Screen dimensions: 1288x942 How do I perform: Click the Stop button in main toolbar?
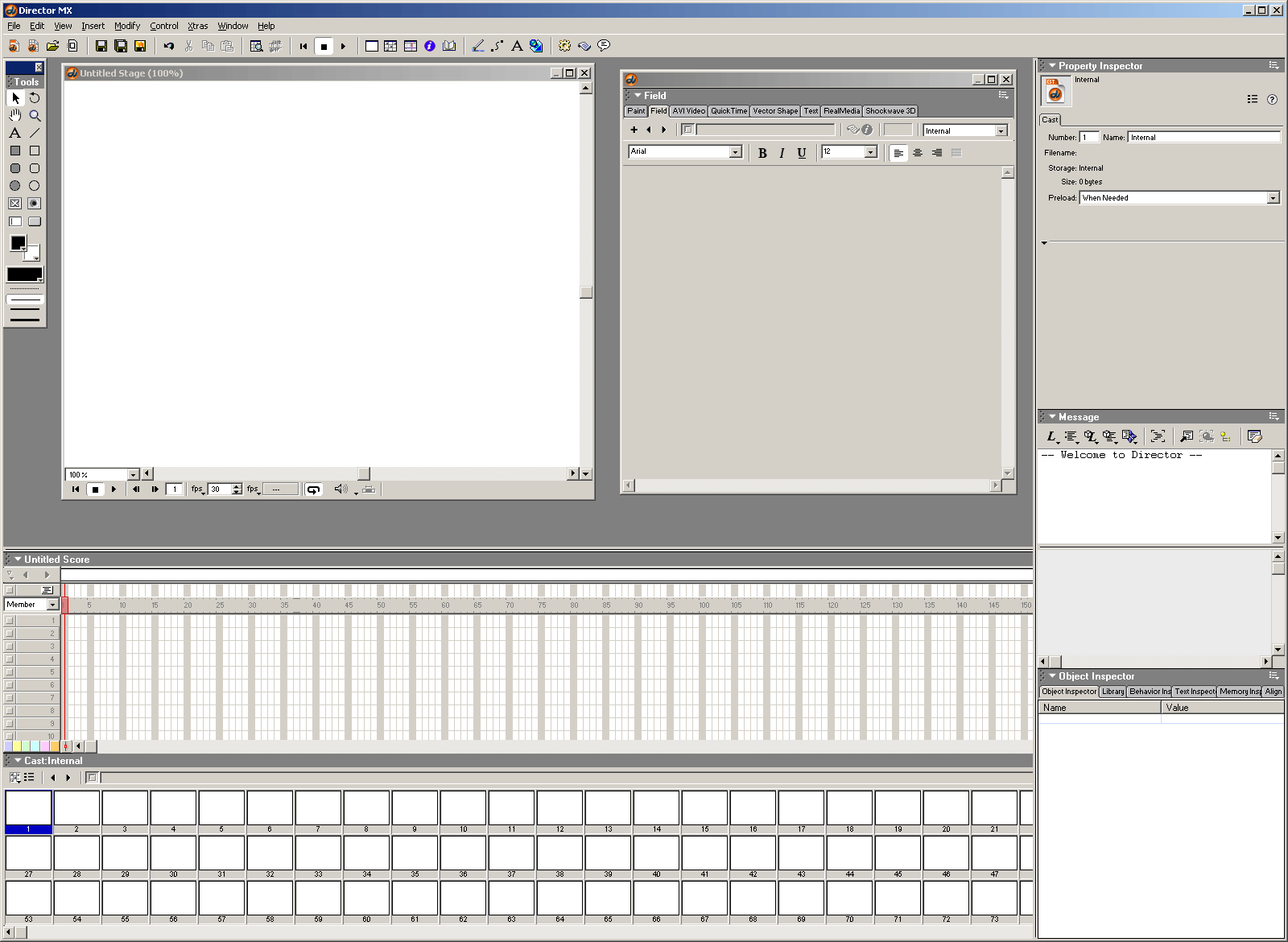[x=324, y=46]
